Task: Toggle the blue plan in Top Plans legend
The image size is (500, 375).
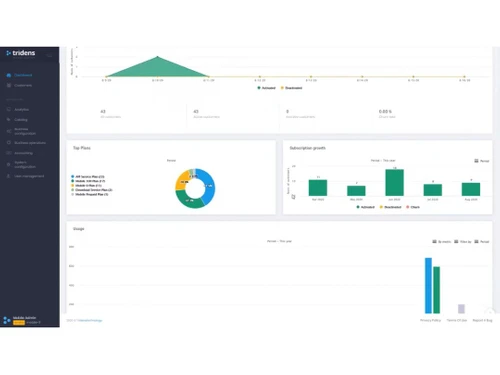Action: pos(88,177)
